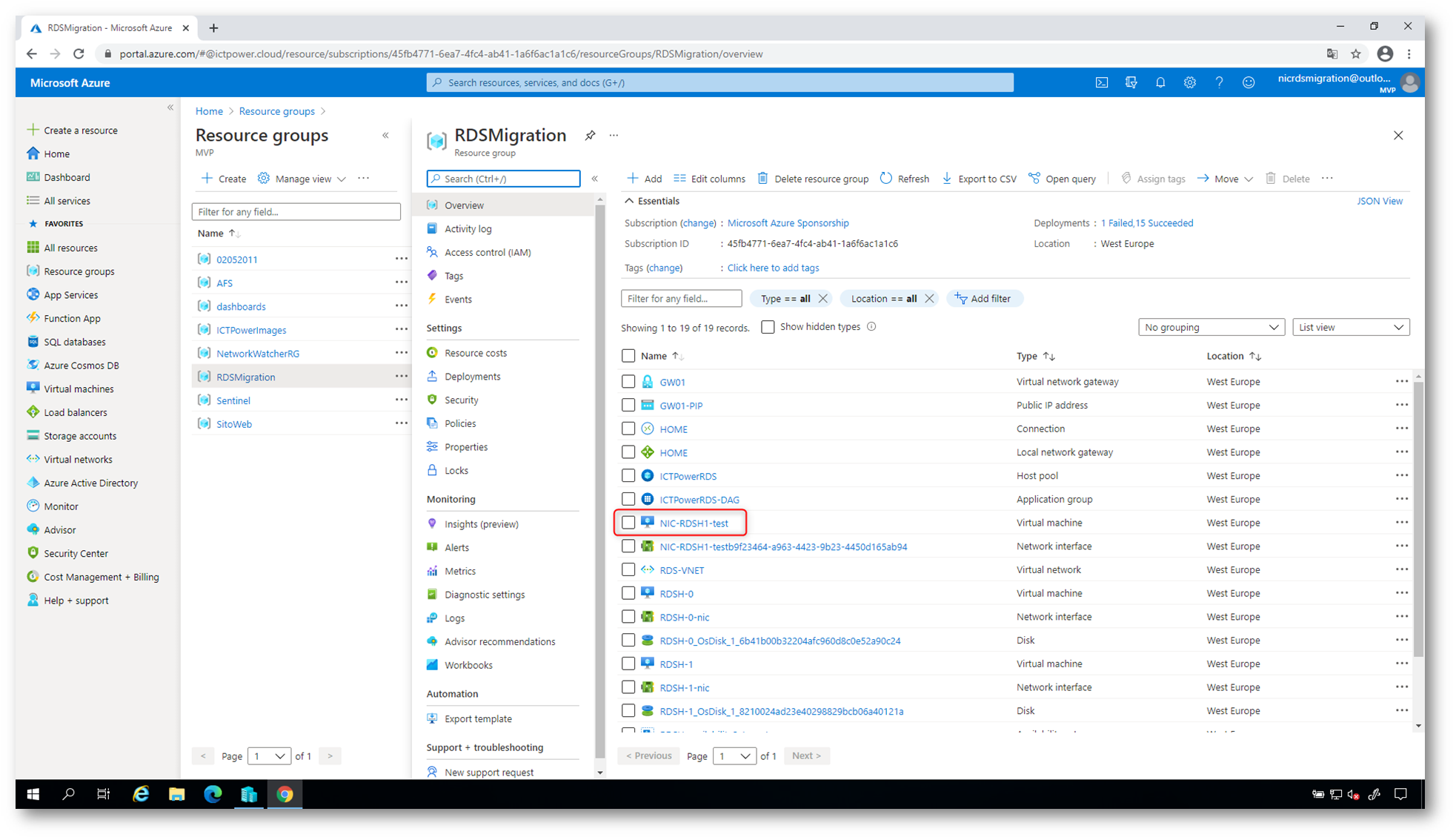Open the feedback smiley icon

(x=1249, y=82)
